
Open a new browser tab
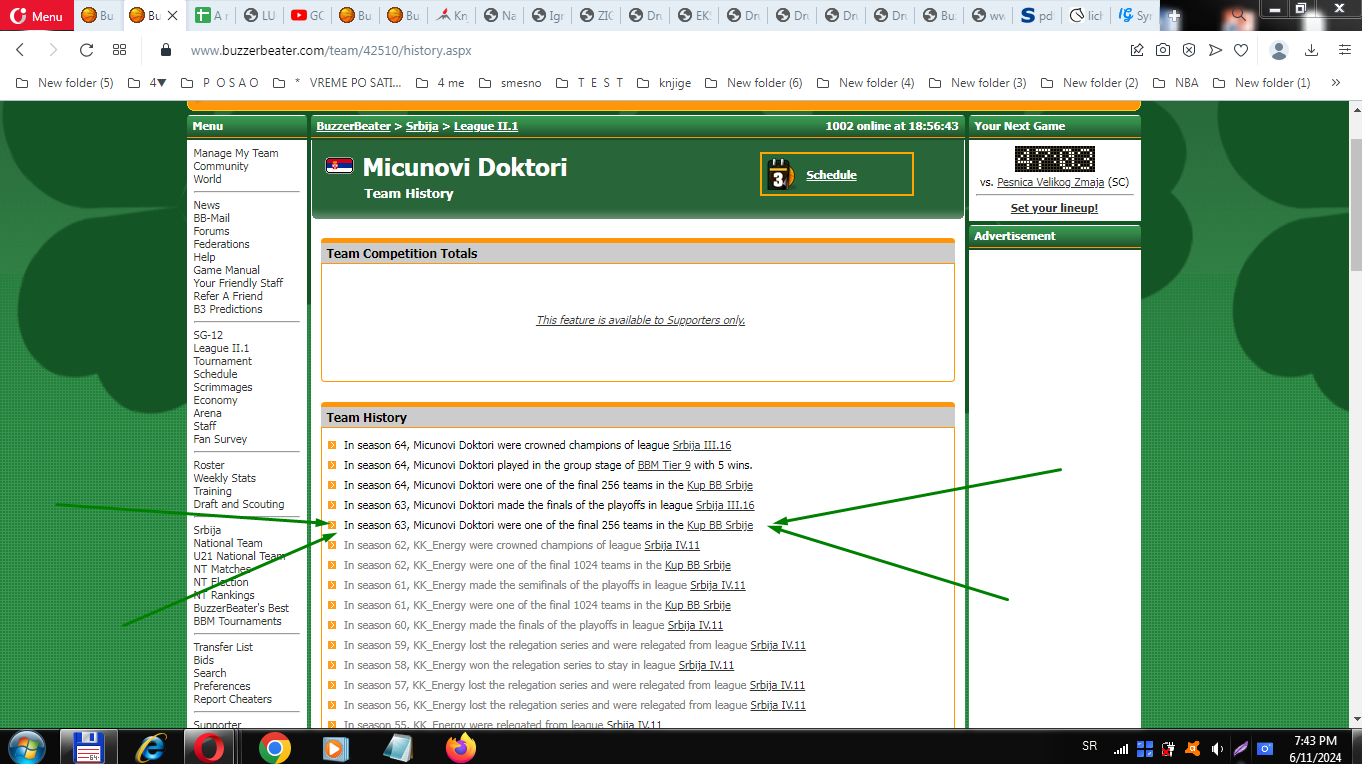[1174, 16]
